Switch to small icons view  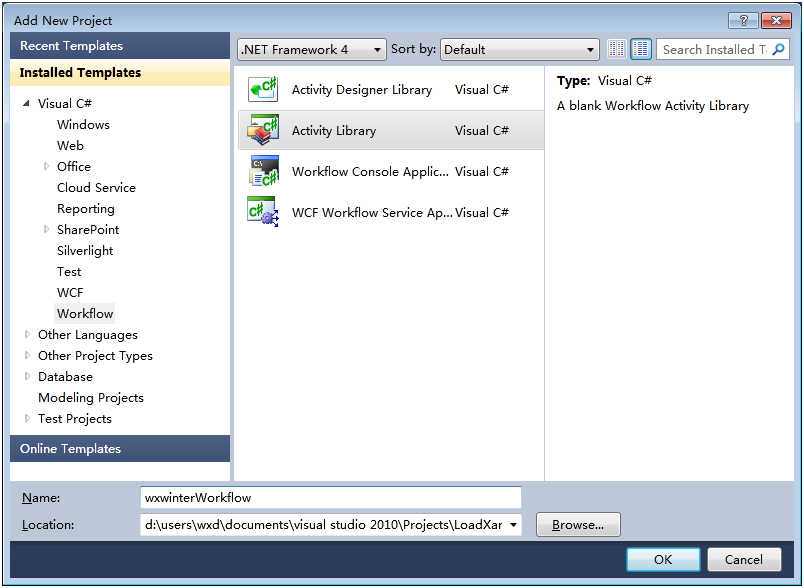(617, 49)
